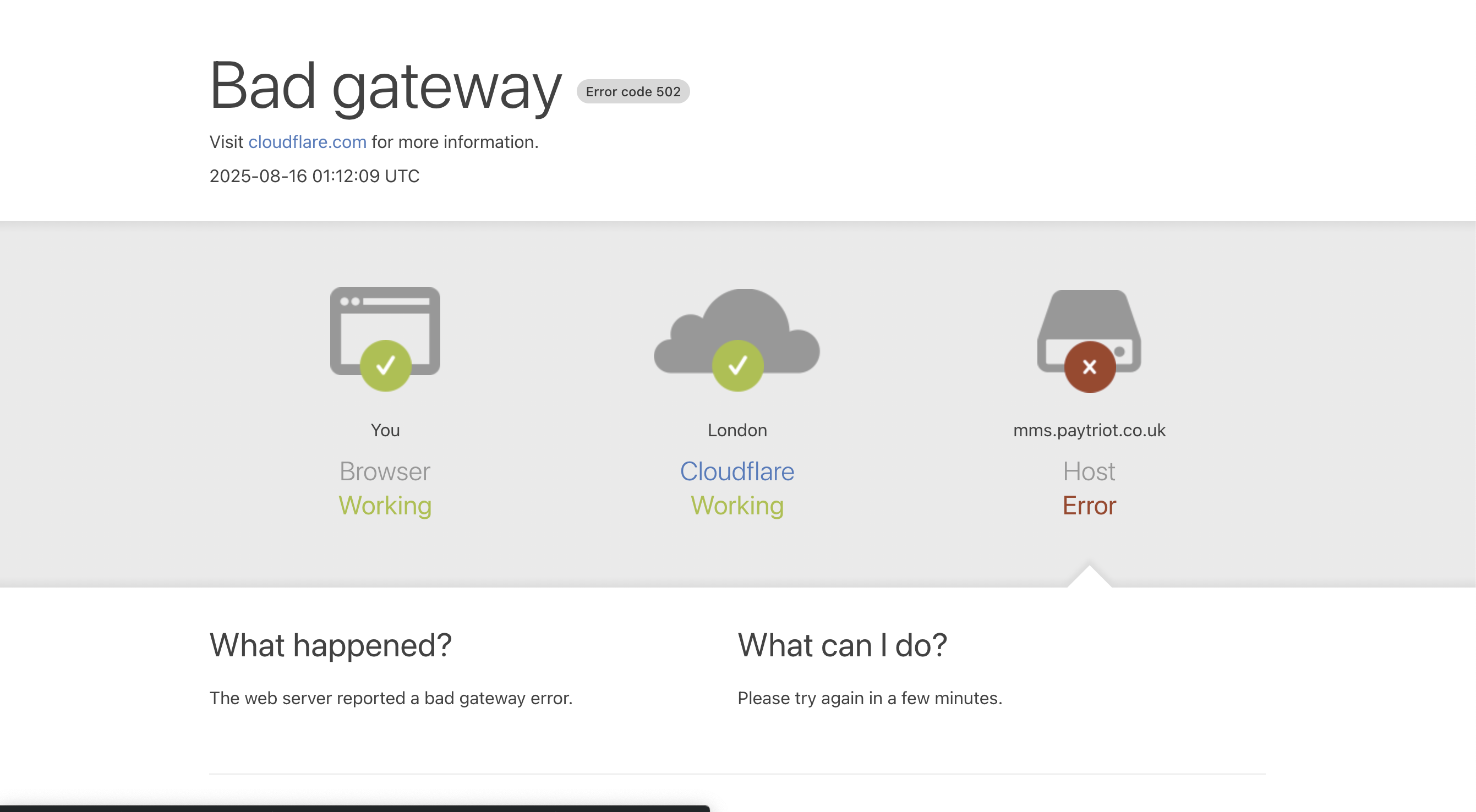Click the What can I do? heading
Image resolution: width=1476 pixels, height=812 pixels.
tap(841, 645)
